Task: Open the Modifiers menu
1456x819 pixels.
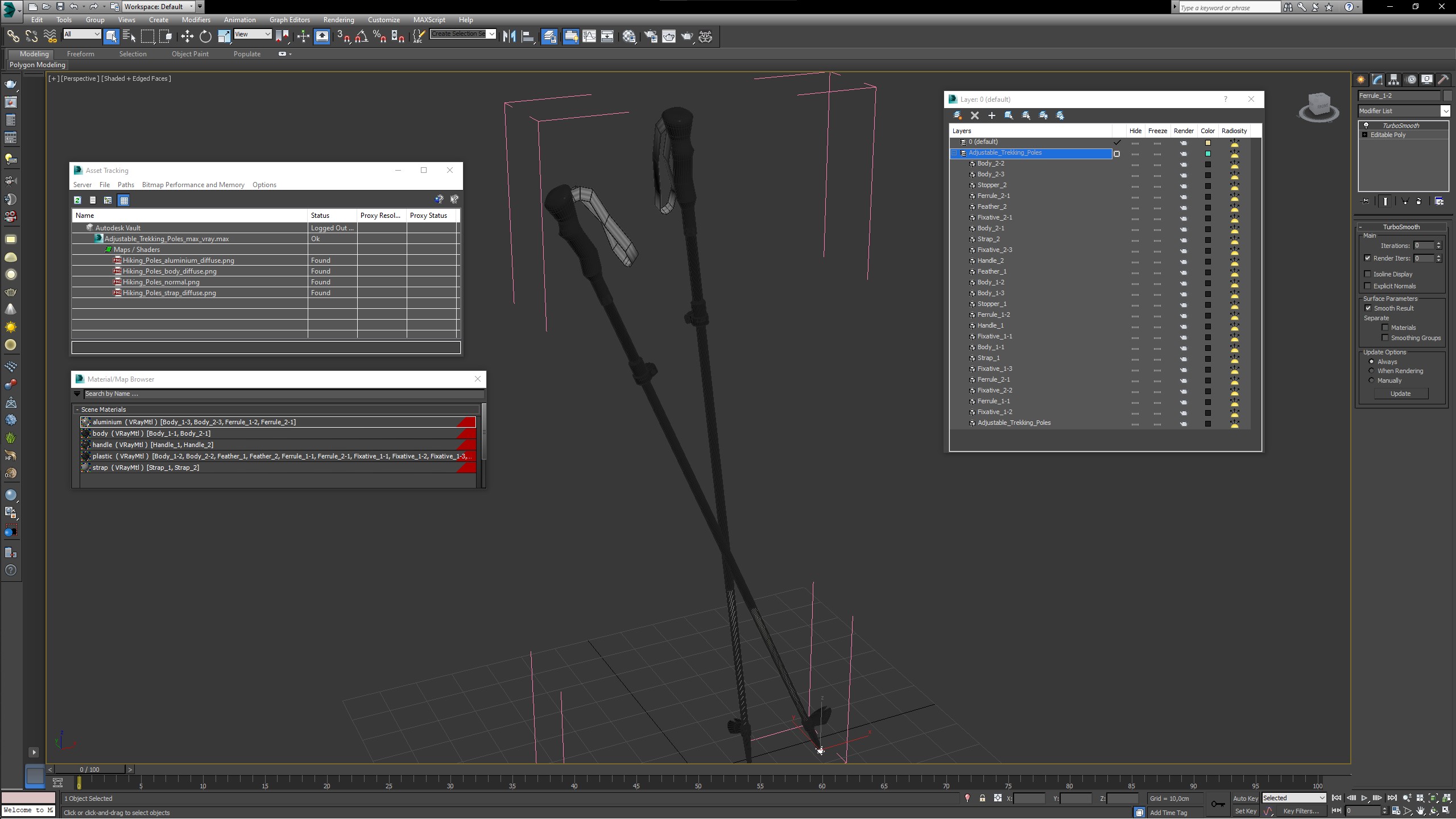Action: [196, 20]
